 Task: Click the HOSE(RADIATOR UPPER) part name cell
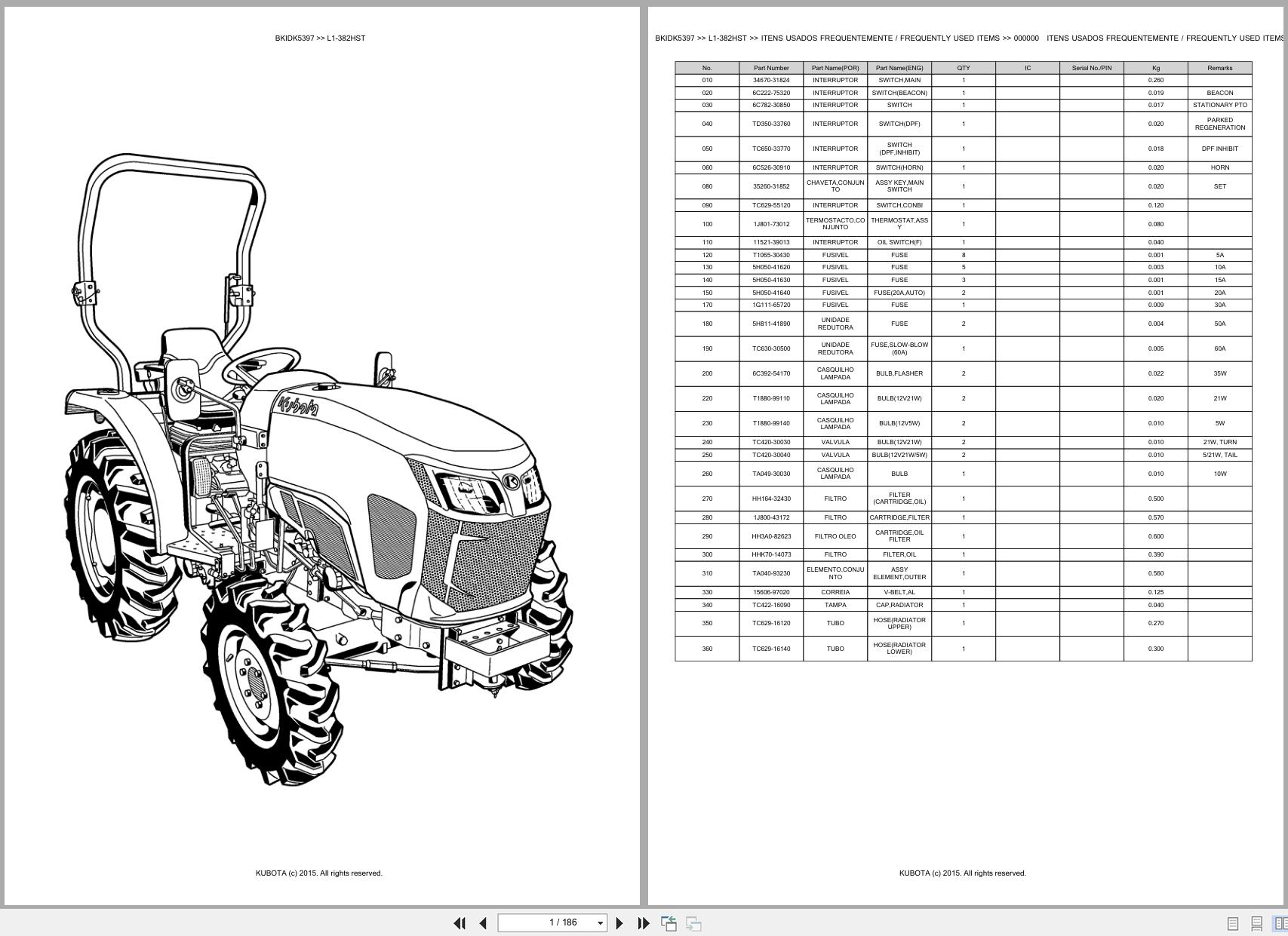[x=899, y=623]
